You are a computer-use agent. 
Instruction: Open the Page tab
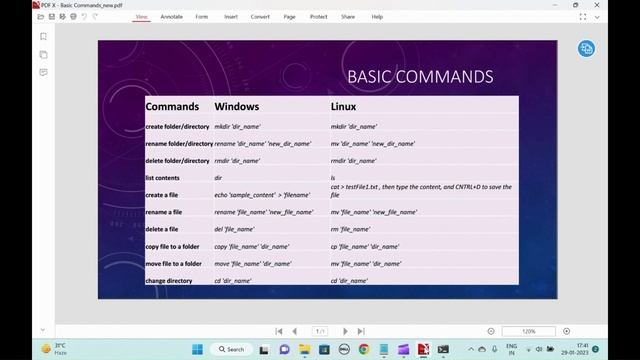point(289,17)
